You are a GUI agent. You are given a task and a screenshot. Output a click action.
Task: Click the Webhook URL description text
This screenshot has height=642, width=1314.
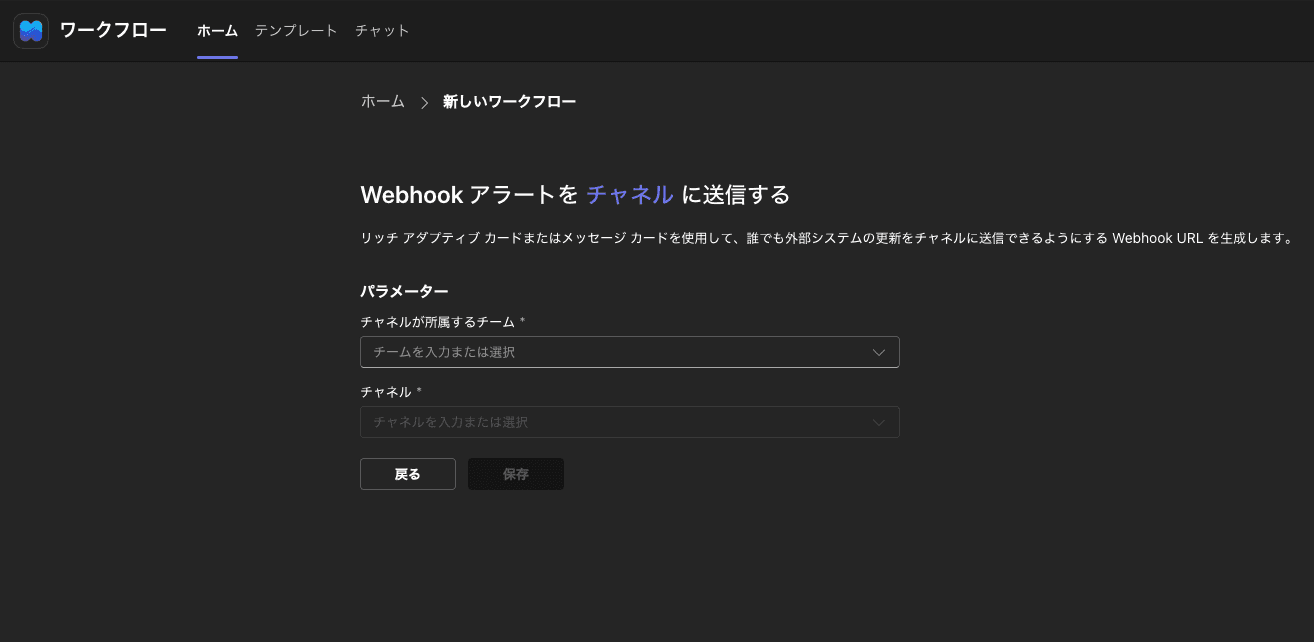point(826,239)
